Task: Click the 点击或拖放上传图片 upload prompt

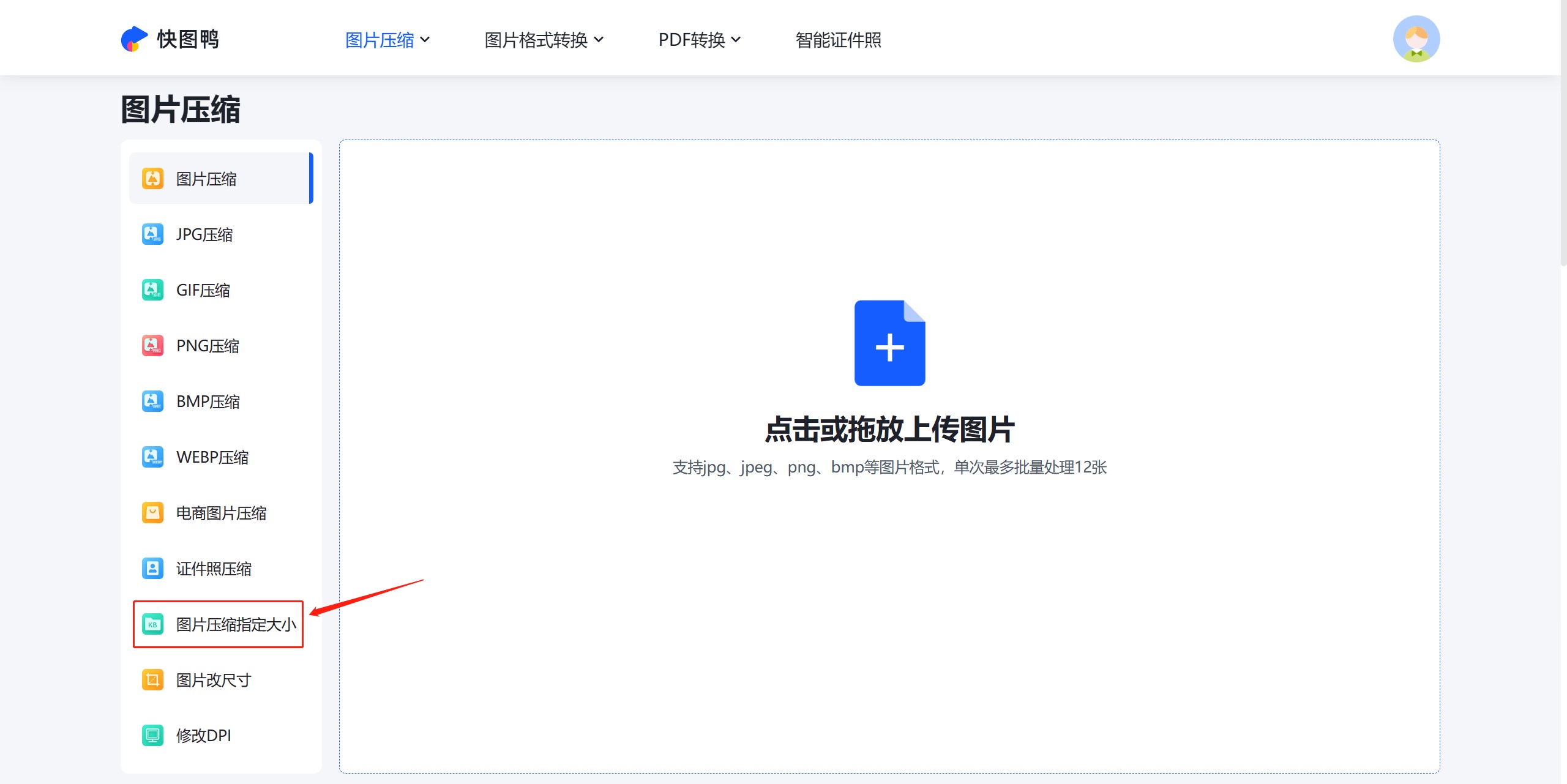Action: click(891, 430)
